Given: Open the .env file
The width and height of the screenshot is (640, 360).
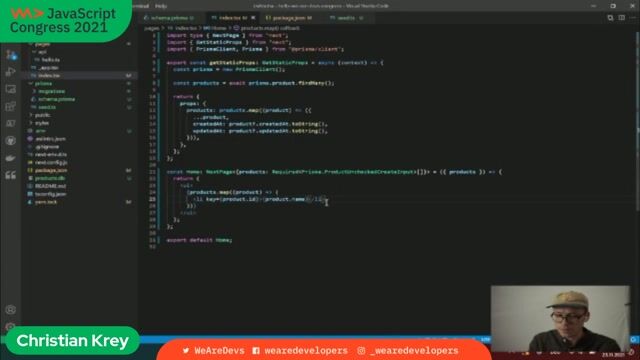Looking at the screenshot, I should click(40, 131).
